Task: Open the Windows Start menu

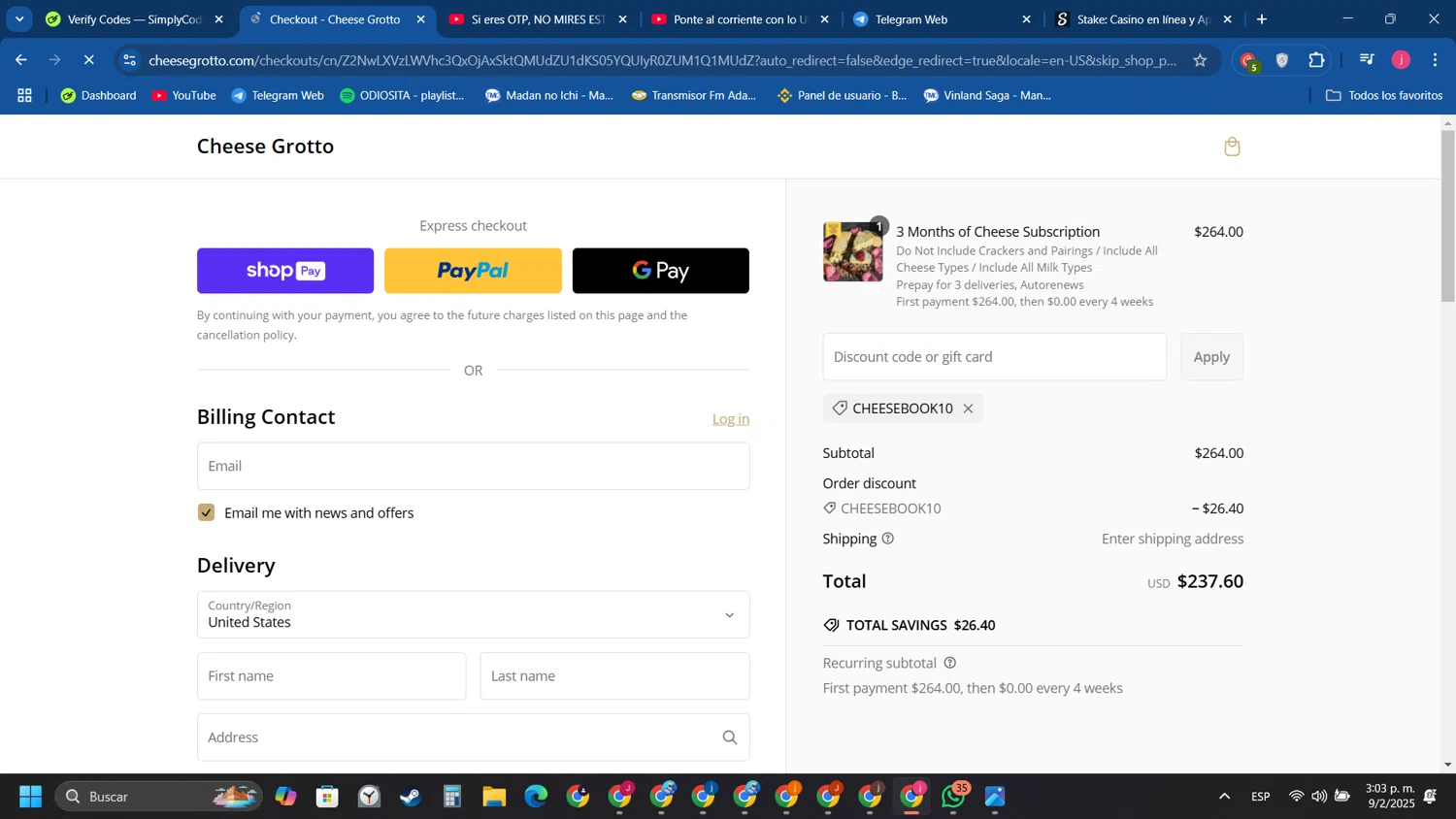Action: pos(30,797)
